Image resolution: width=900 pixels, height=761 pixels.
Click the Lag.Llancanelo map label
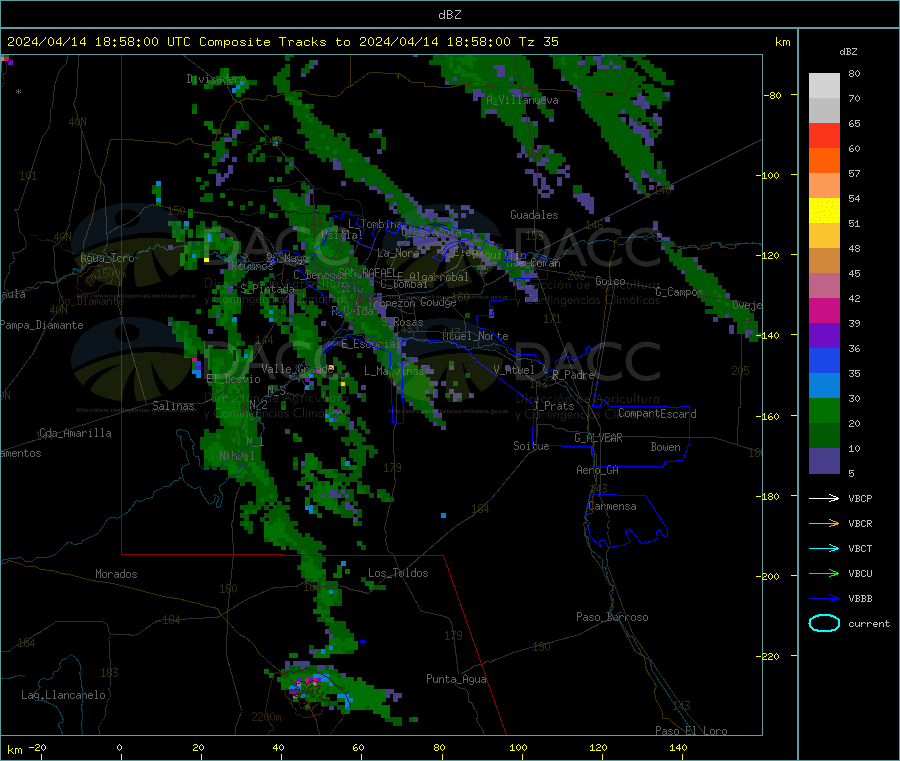click(x=63, y=696)
